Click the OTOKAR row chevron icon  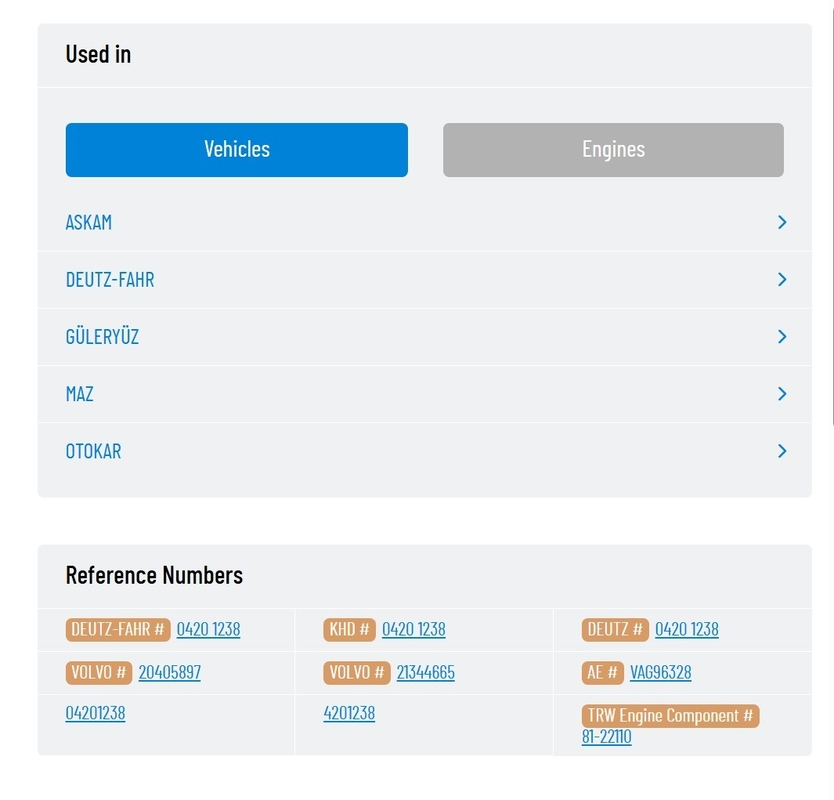click(x=782, y=451)
